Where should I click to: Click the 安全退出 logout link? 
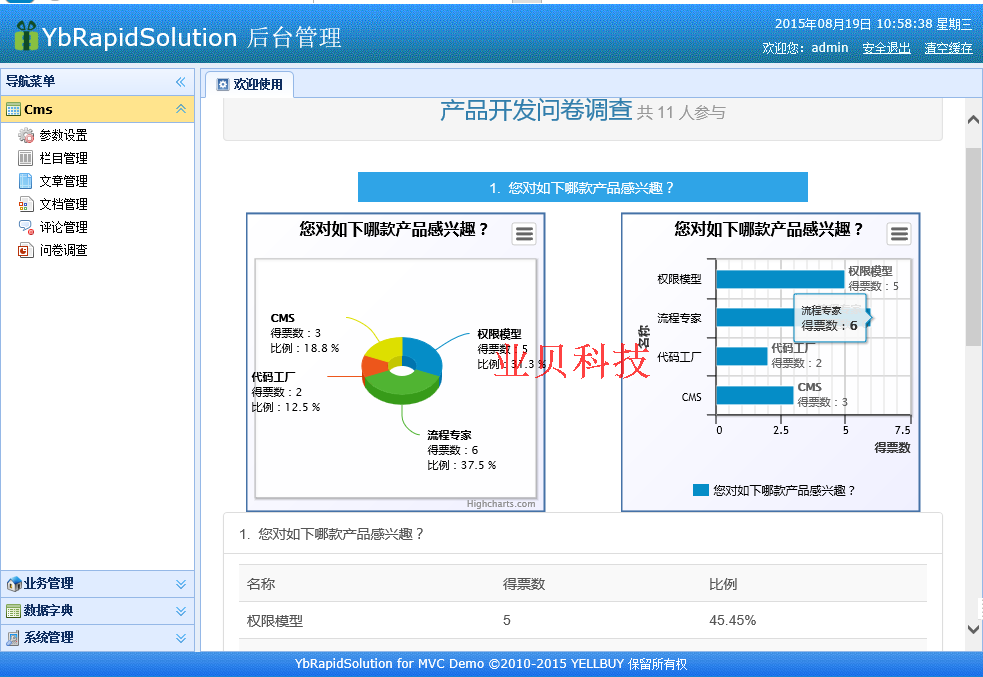[x=886, y=48]
